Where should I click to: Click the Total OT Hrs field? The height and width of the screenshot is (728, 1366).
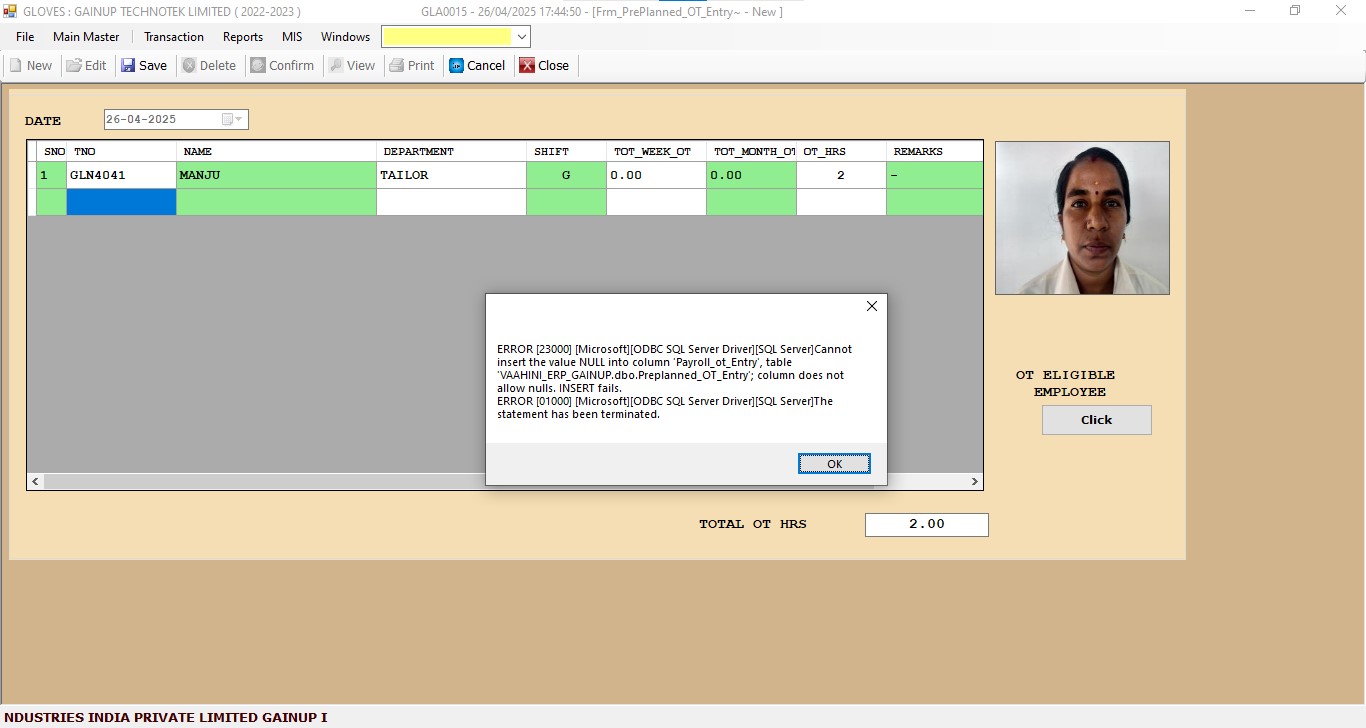coord(926,524)
